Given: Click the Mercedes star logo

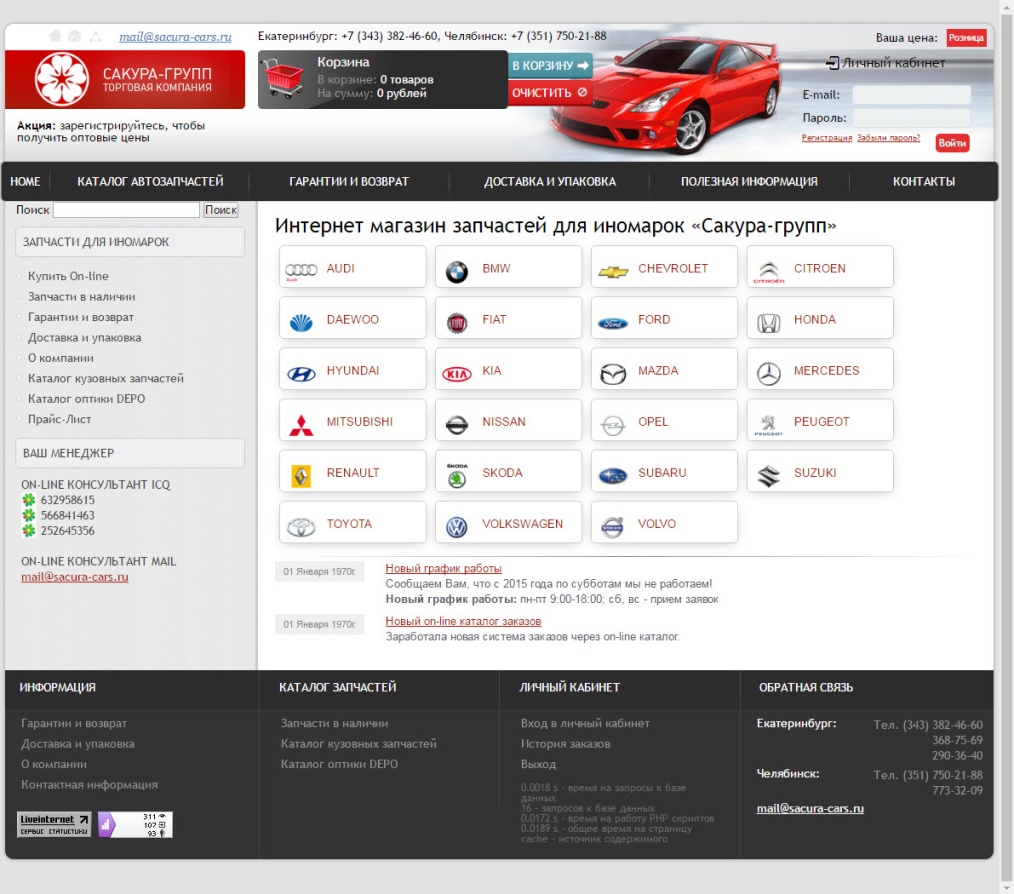Looking at the screenshot, I should 768,373.
